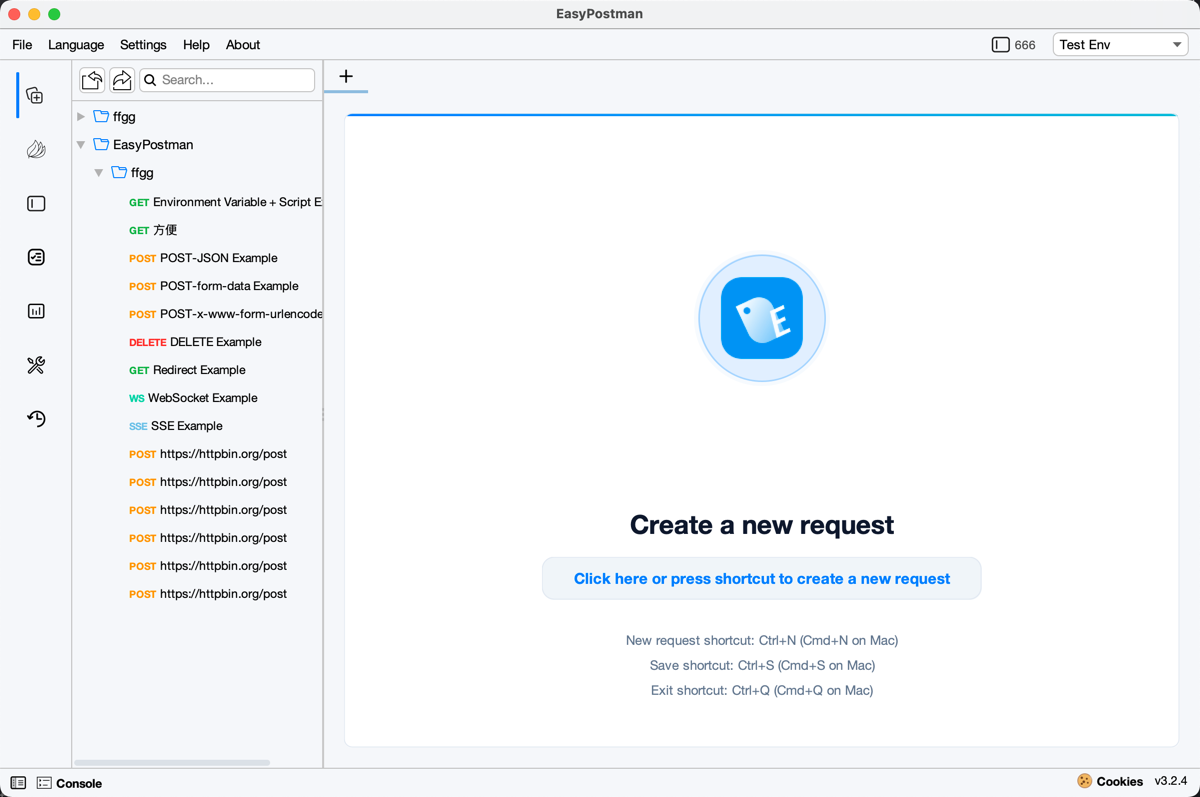The width and height of the screenshot is (1200, 797).
Task: Open the History clock sidebar icon
Action: pyautogui.click(x=36, y=419)
